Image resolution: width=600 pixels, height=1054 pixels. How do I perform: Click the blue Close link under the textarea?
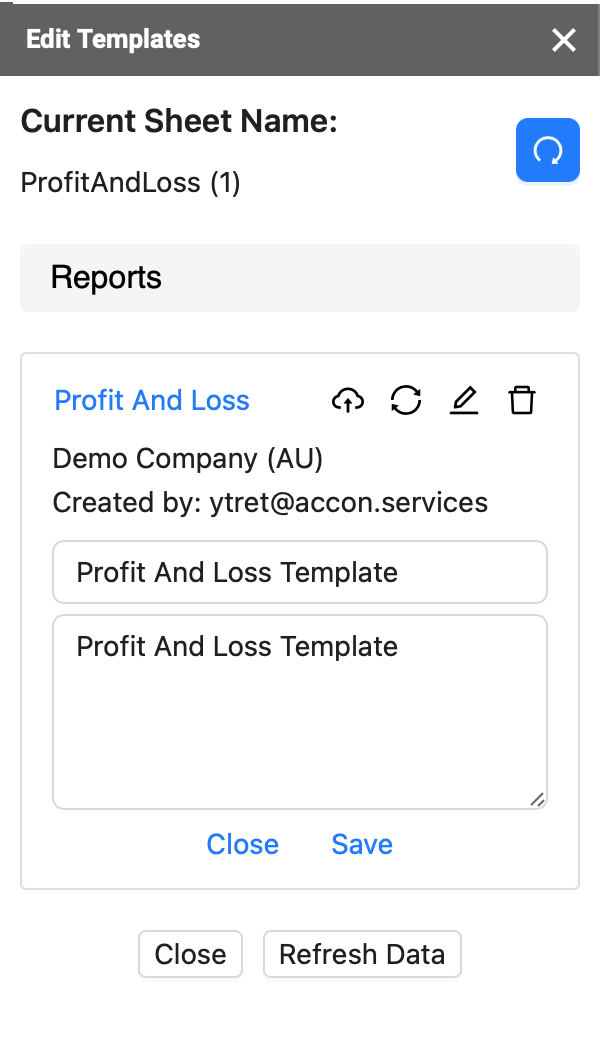tap(243, 844)
